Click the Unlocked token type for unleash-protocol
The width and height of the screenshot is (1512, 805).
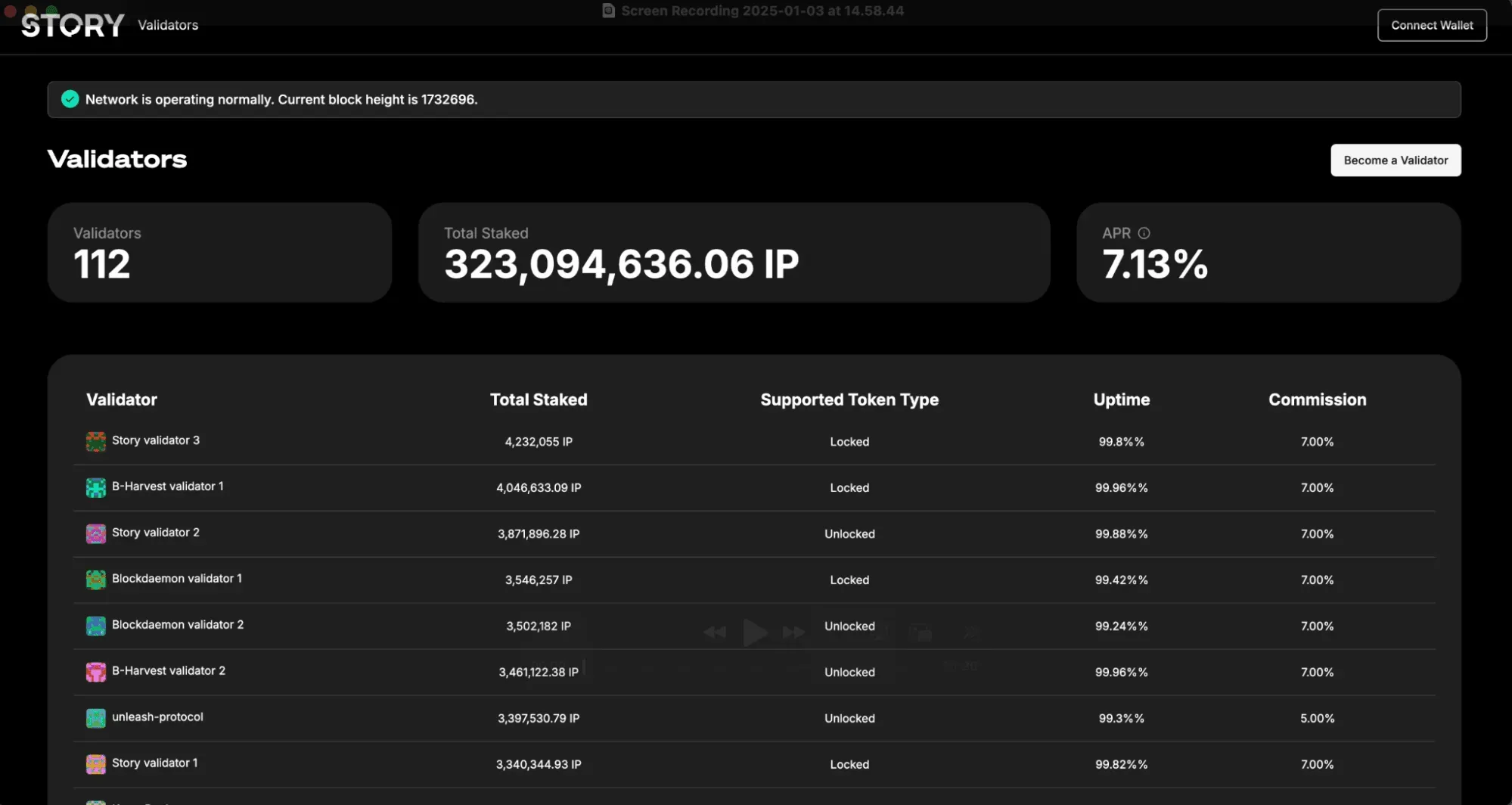849,719
